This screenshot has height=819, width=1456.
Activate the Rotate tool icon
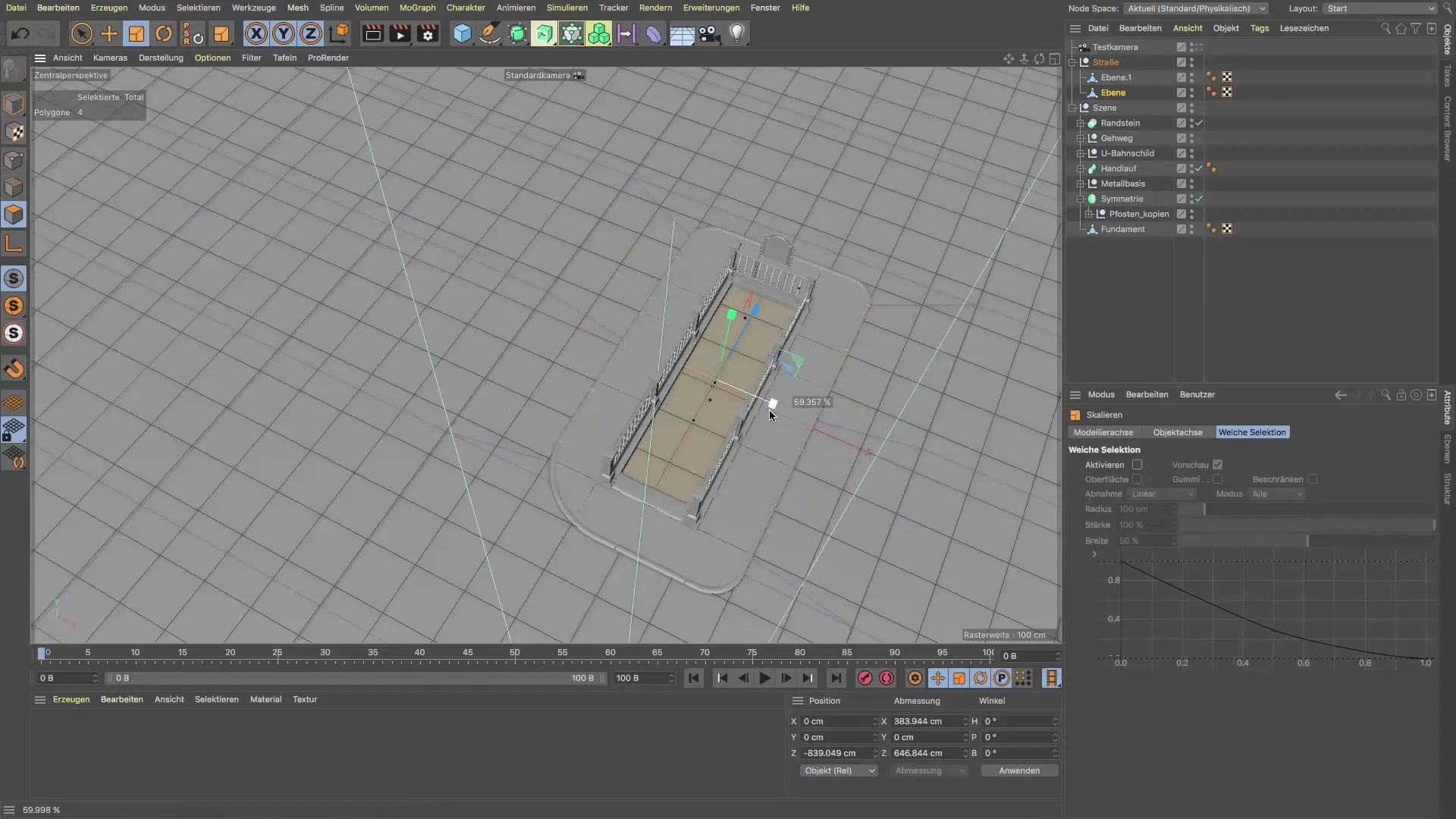coord(164,33)
